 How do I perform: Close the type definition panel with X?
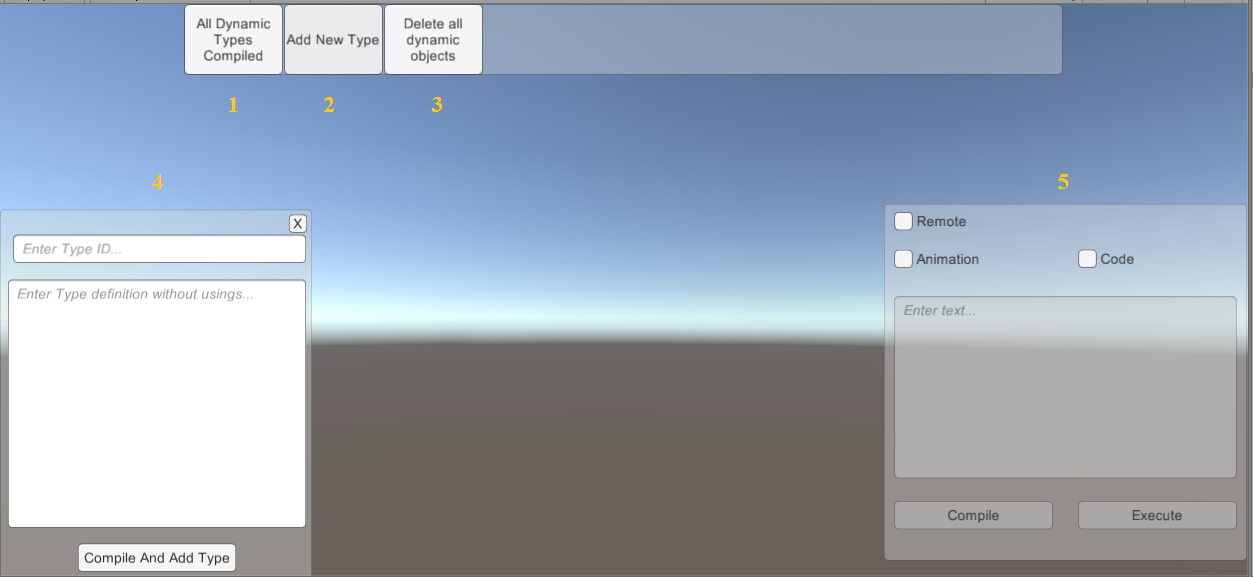(297, 224)
